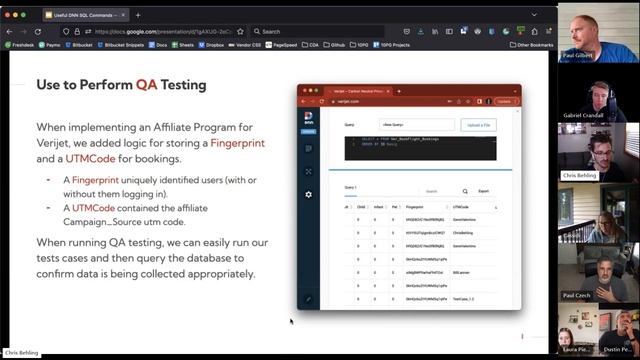
Task: Expand the list all tabs chevron
Action: click(534, 15)
